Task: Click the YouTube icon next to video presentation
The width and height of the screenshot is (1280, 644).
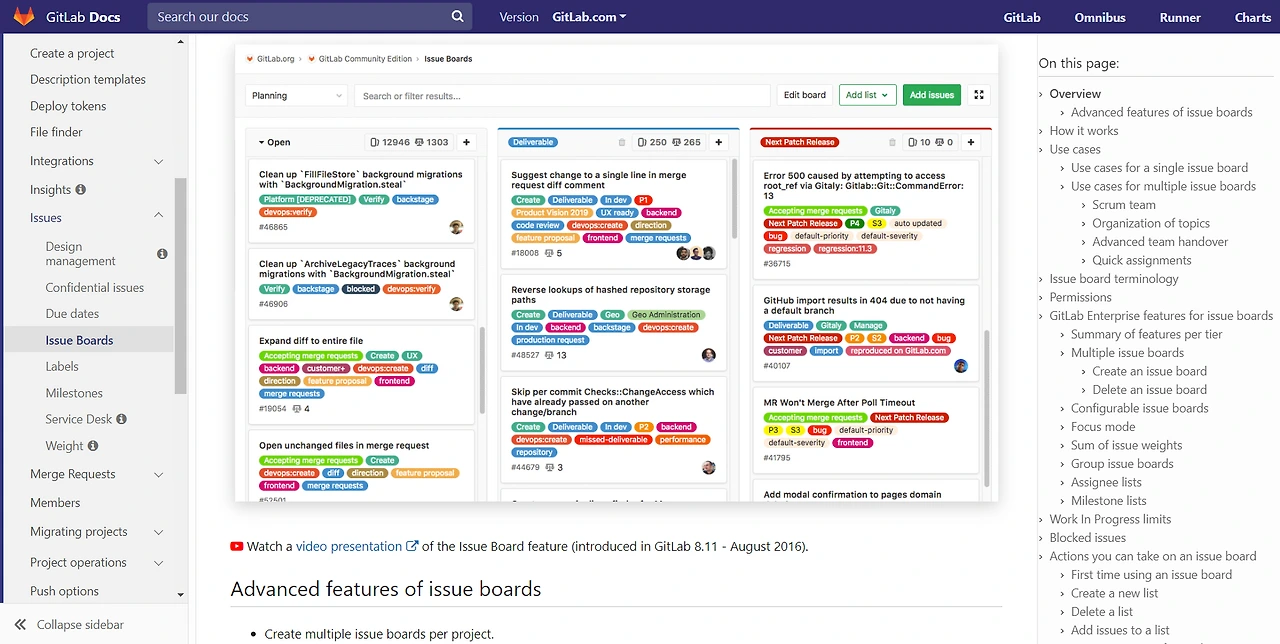Action: pos(236,546)
